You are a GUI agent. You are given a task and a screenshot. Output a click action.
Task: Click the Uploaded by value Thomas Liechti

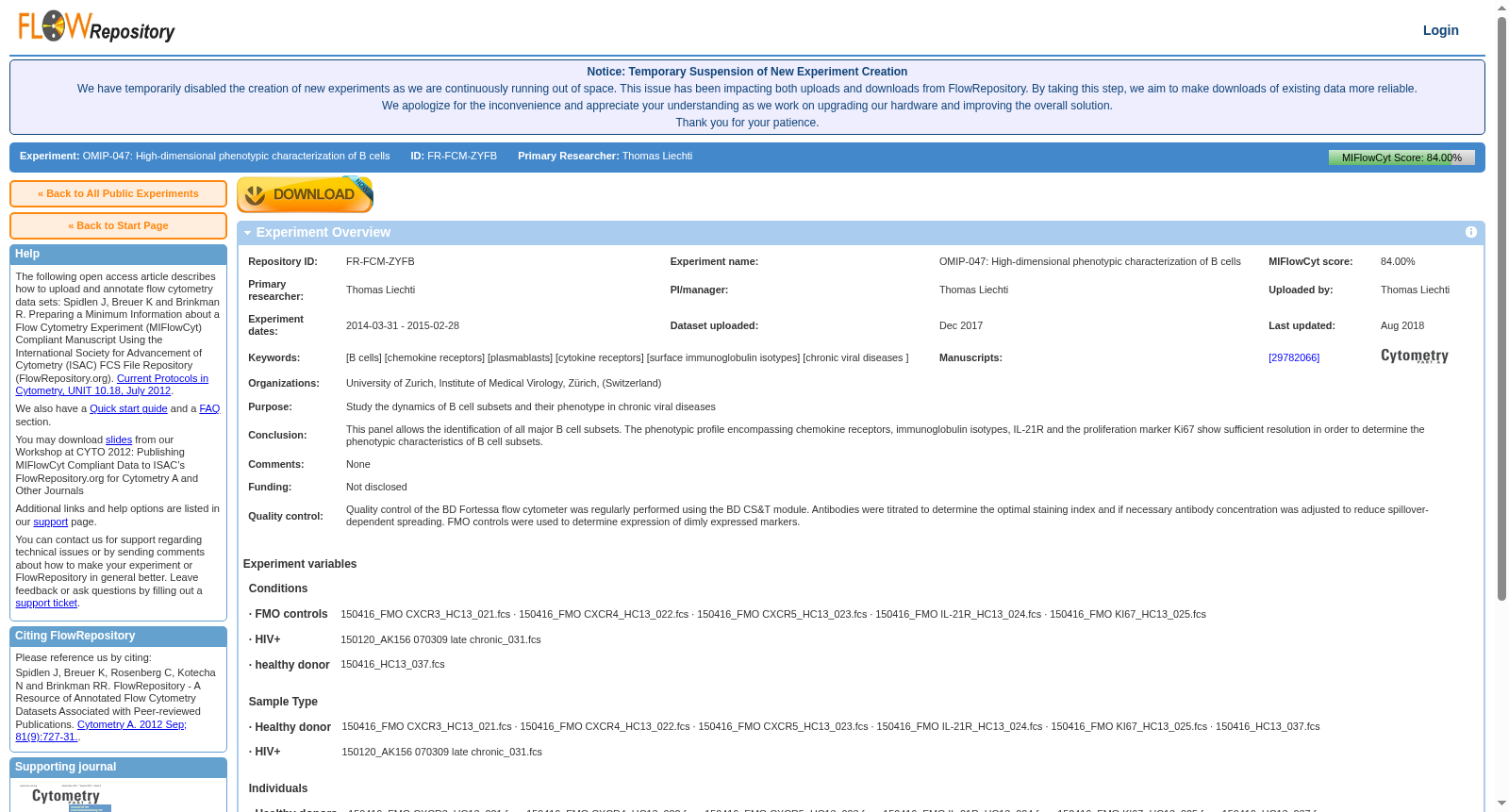1415,290
